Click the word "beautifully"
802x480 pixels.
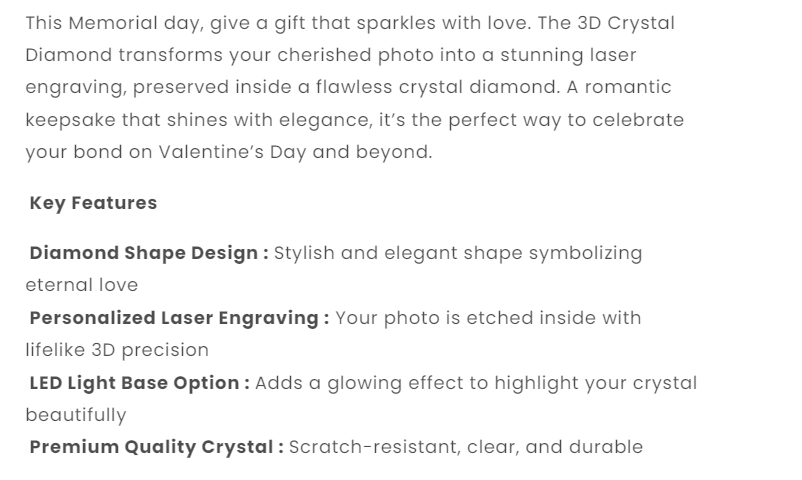76,415
